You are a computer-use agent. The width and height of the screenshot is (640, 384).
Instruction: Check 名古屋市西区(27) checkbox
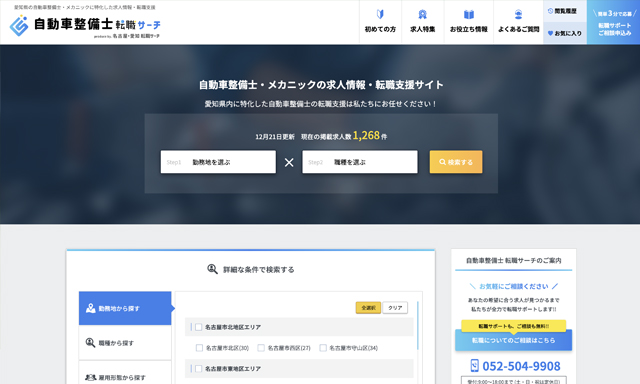261,348
